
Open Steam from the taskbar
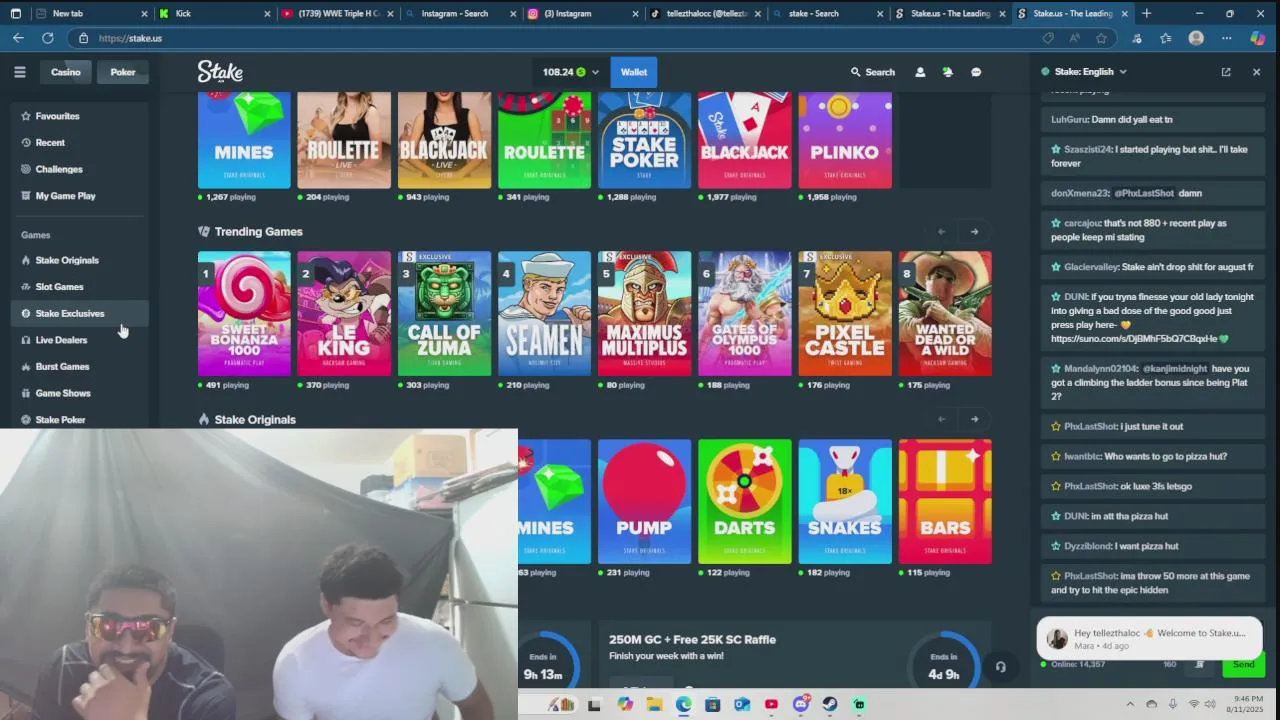(830, 704)
